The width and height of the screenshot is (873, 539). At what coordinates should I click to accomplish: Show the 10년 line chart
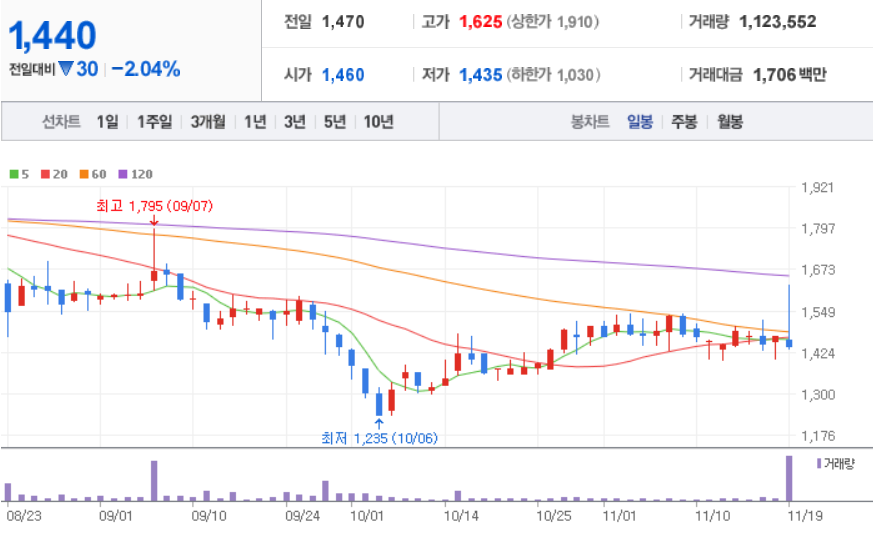pyautogui.click(x=379, y=121)
